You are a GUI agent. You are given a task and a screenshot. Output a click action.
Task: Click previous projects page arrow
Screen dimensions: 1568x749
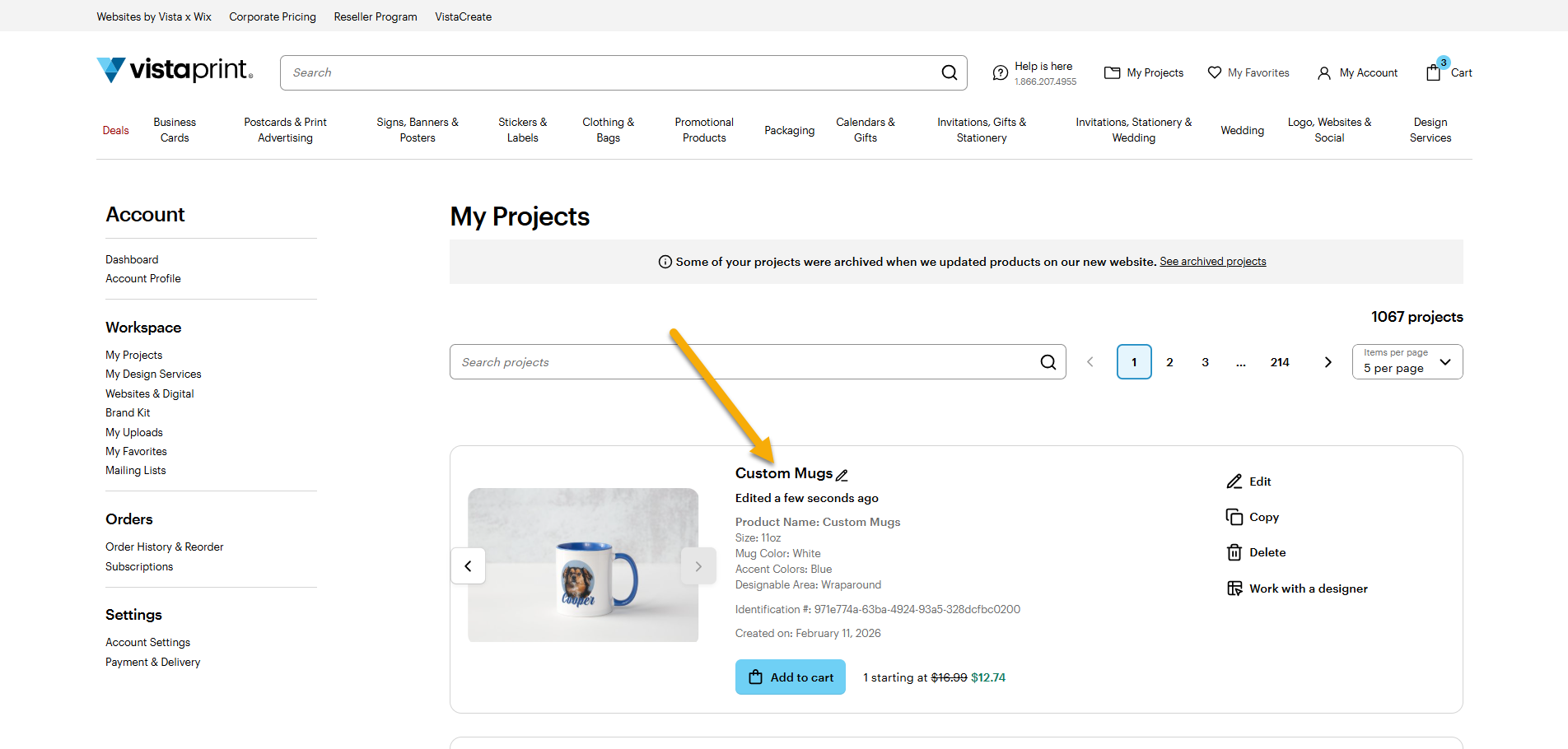(x=1090, y=362)
